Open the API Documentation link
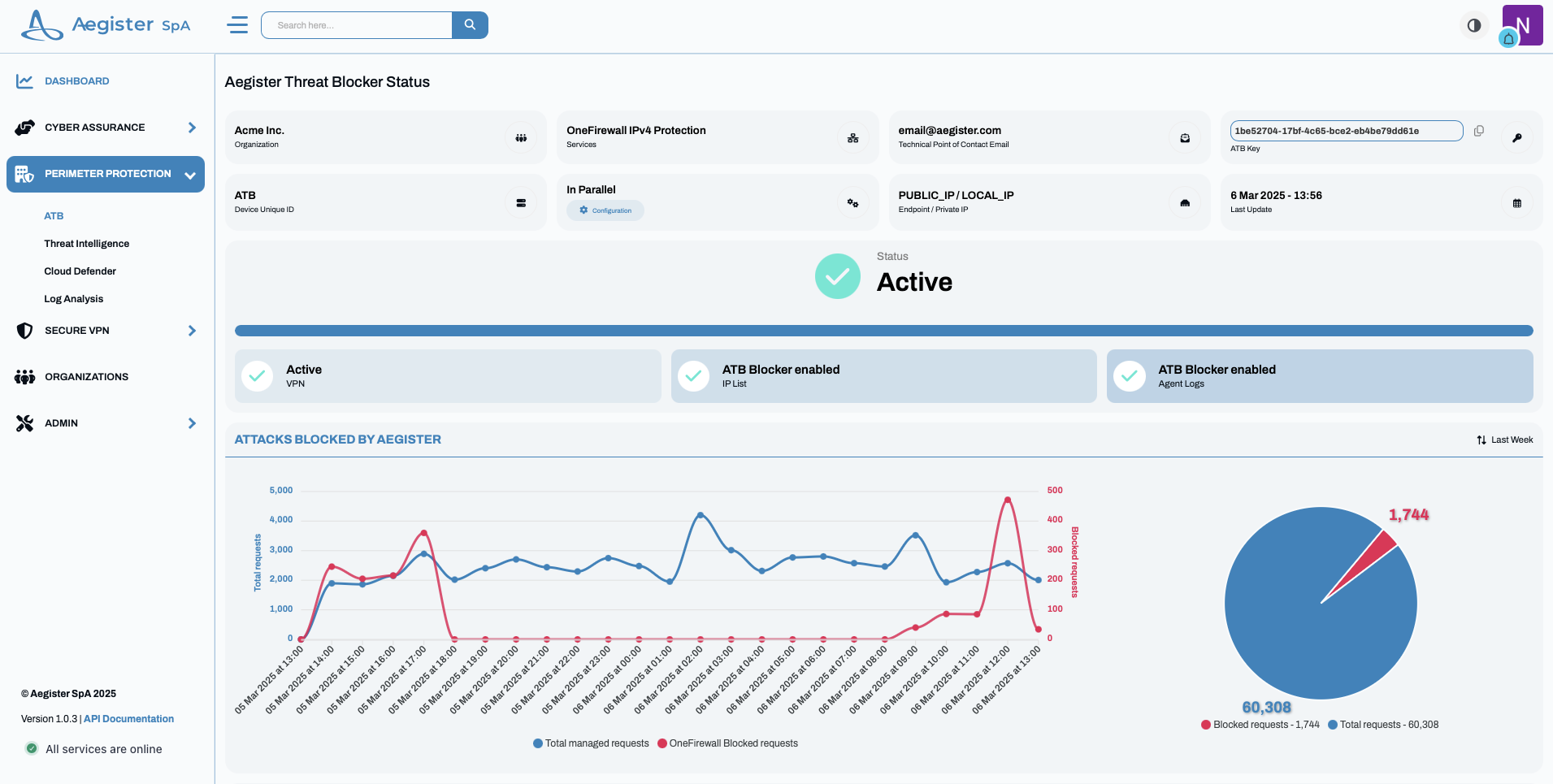Image resolution: width=1553 pixels, height=784 pixels. tap(128, 719)
